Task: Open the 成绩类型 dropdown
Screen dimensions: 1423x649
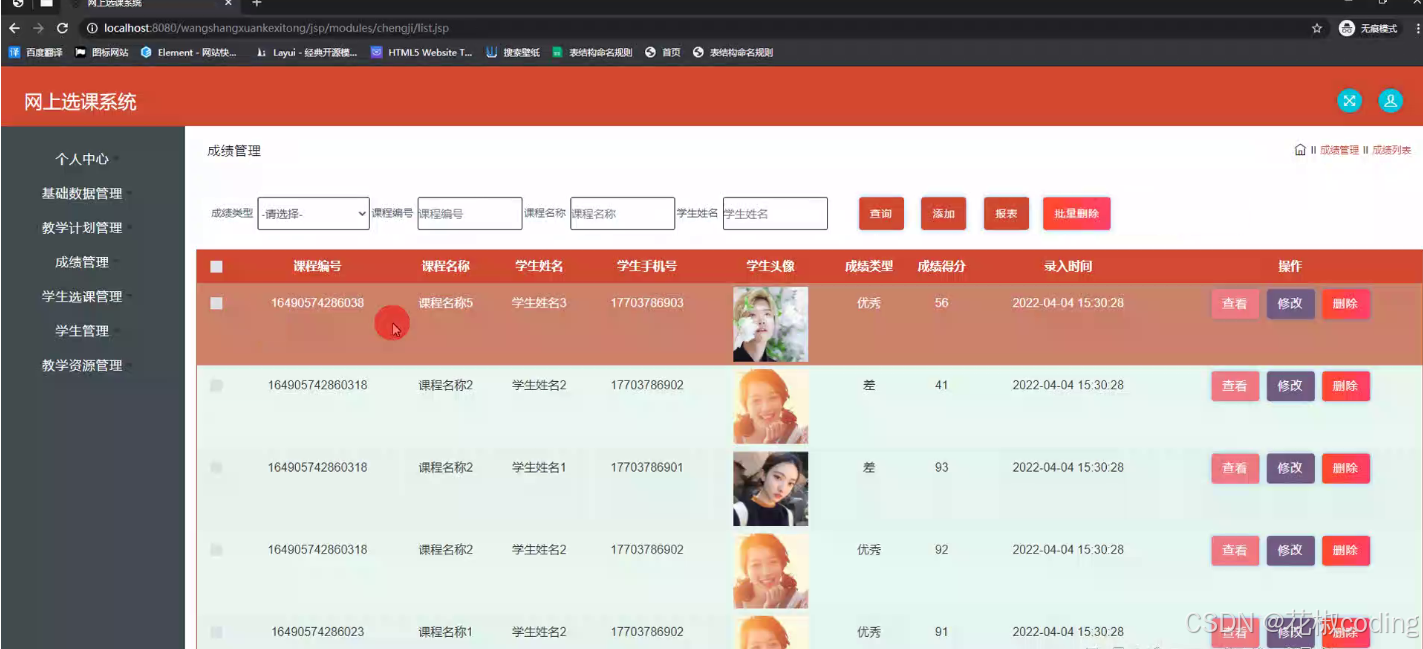Action: [x=314, y=213]
